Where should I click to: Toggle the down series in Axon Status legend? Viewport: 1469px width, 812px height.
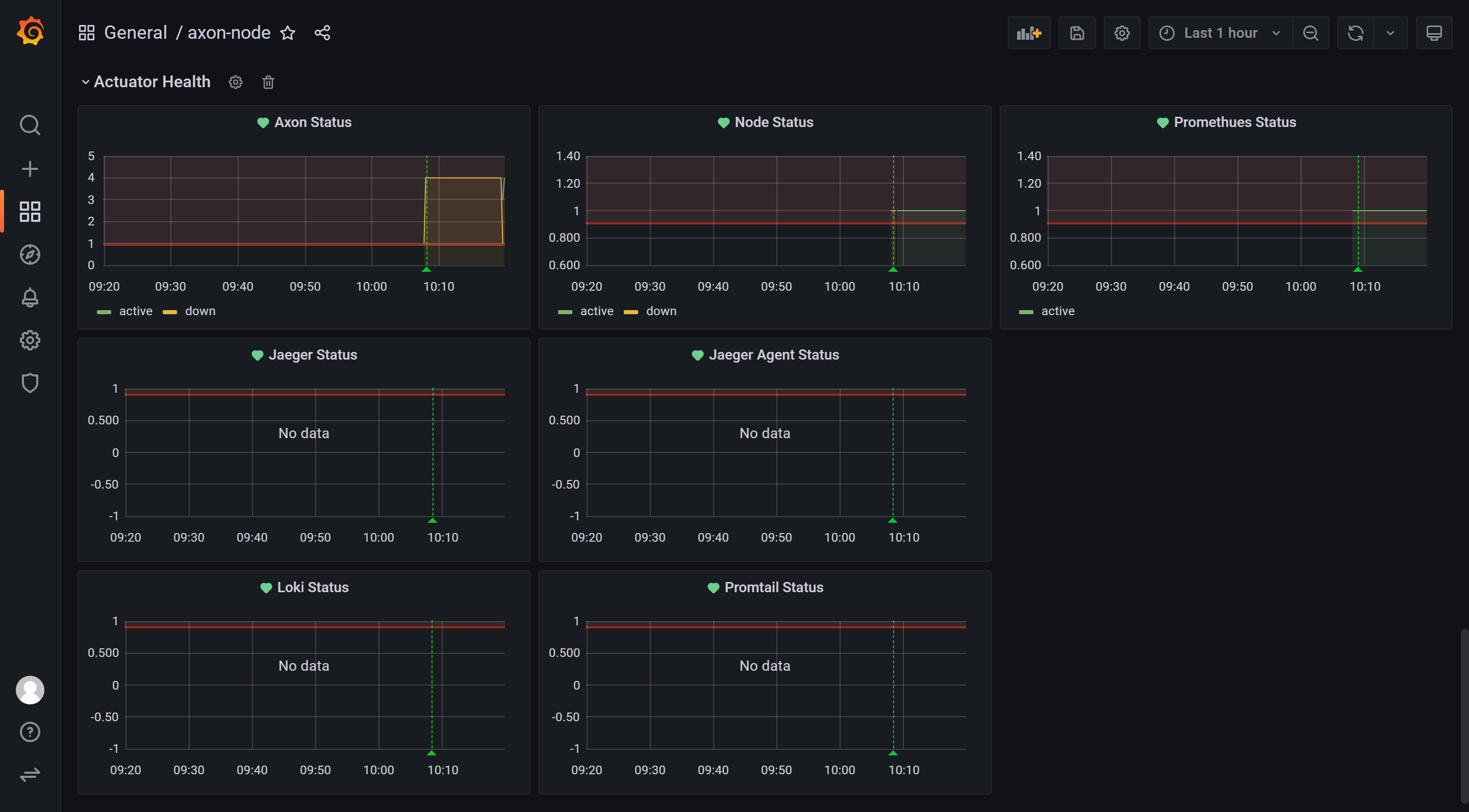[199, 311]
